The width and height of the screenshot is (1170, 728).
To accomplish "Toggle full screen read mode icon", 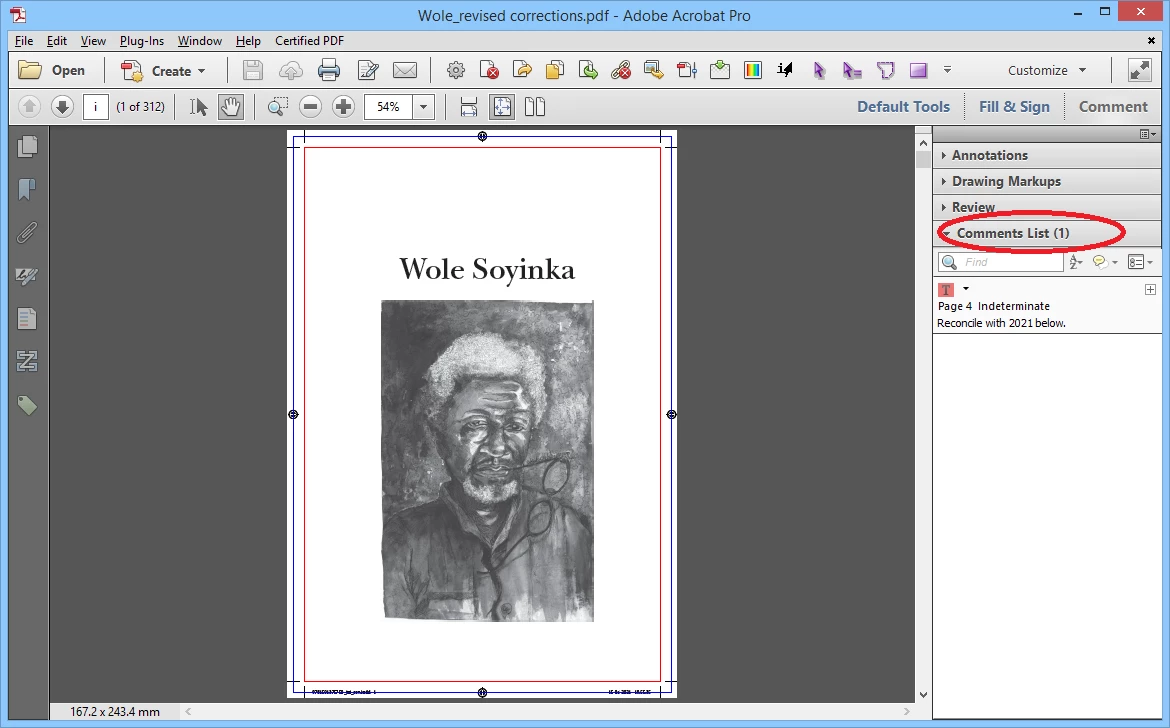I will pos(1139,71).
